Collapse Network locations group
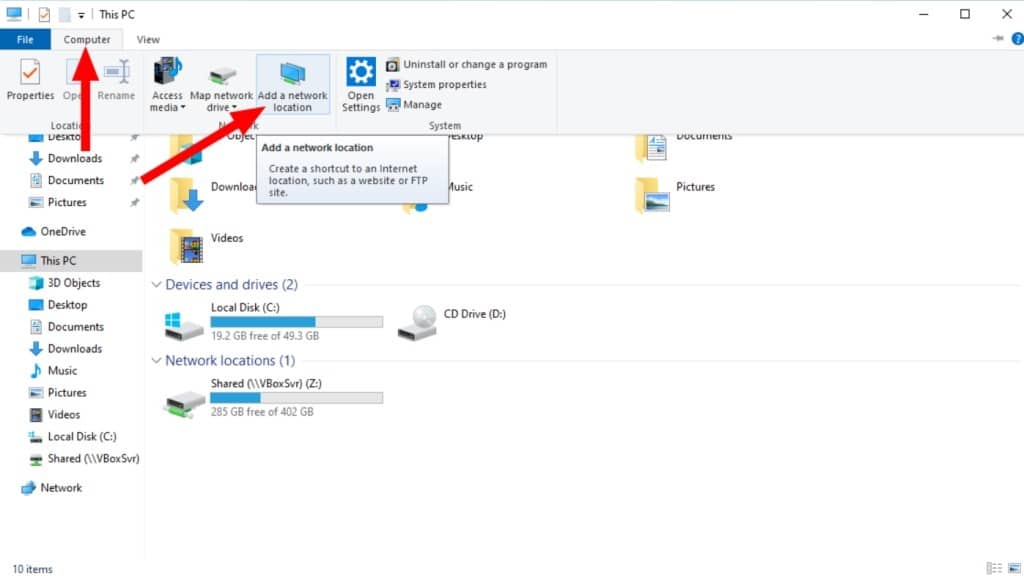This screenshot has width=1024, height=576. tap(156, 360)
